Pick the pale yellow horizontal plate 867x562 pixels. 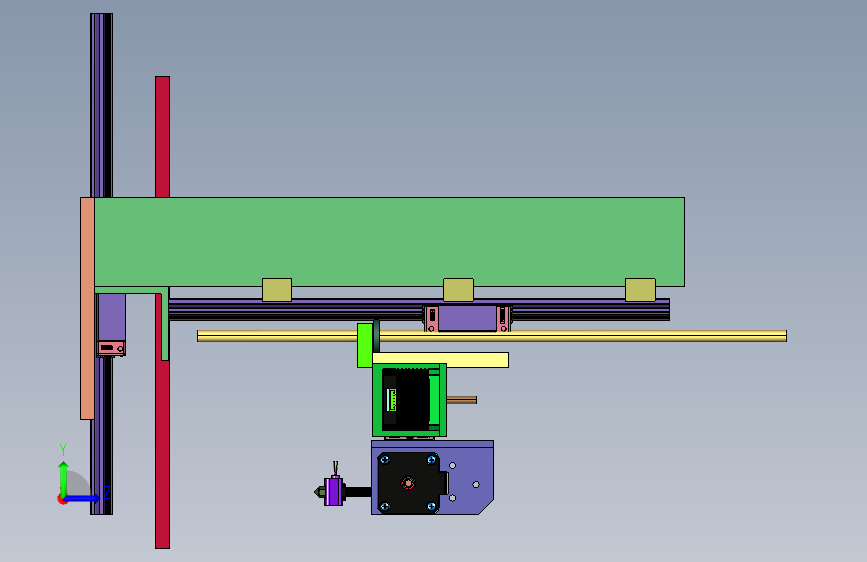coord(441,360)
